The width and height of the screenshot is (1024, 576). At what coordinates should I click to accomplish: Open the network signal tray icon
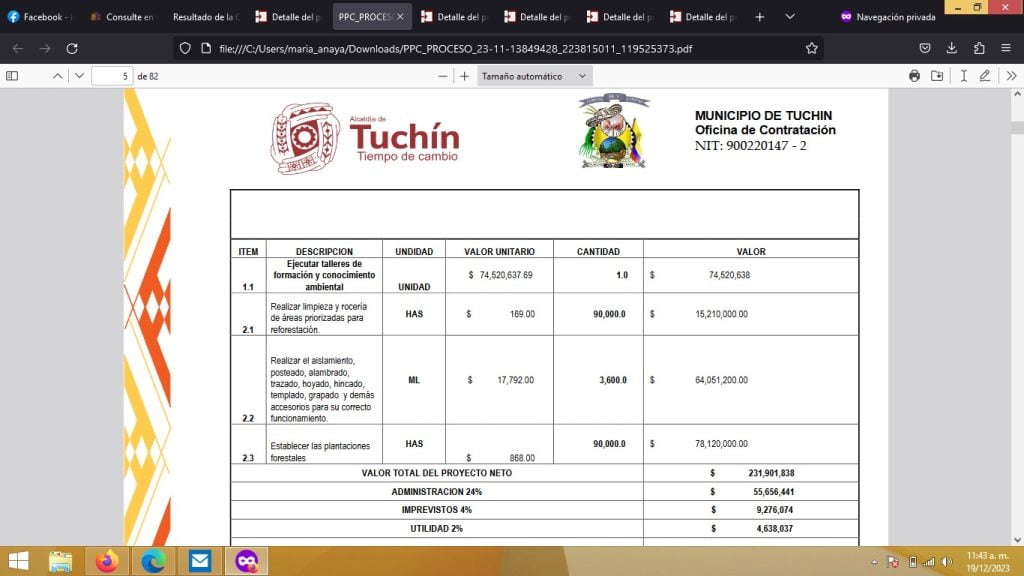coord(929,562)
